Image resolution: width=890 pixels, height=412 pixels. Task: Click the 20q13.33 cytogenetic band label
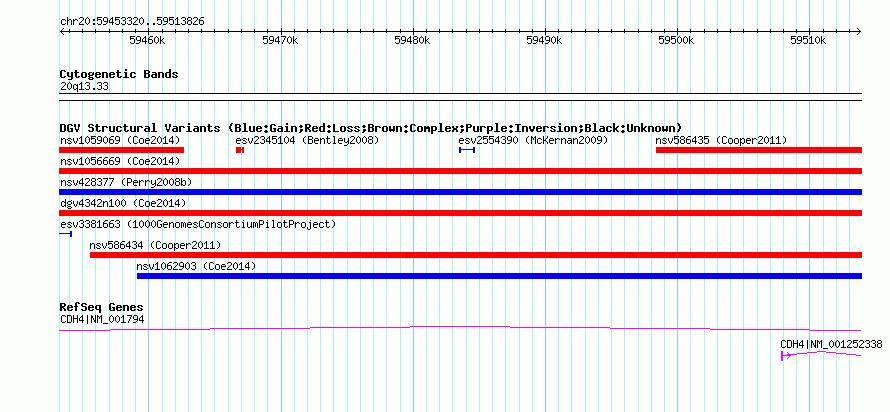(x=84, y=87)
